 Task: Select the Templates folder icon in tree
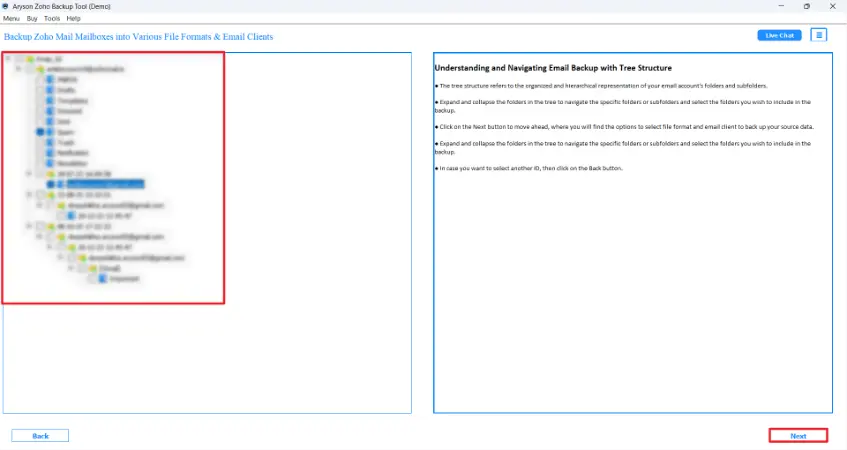(50, 100)
